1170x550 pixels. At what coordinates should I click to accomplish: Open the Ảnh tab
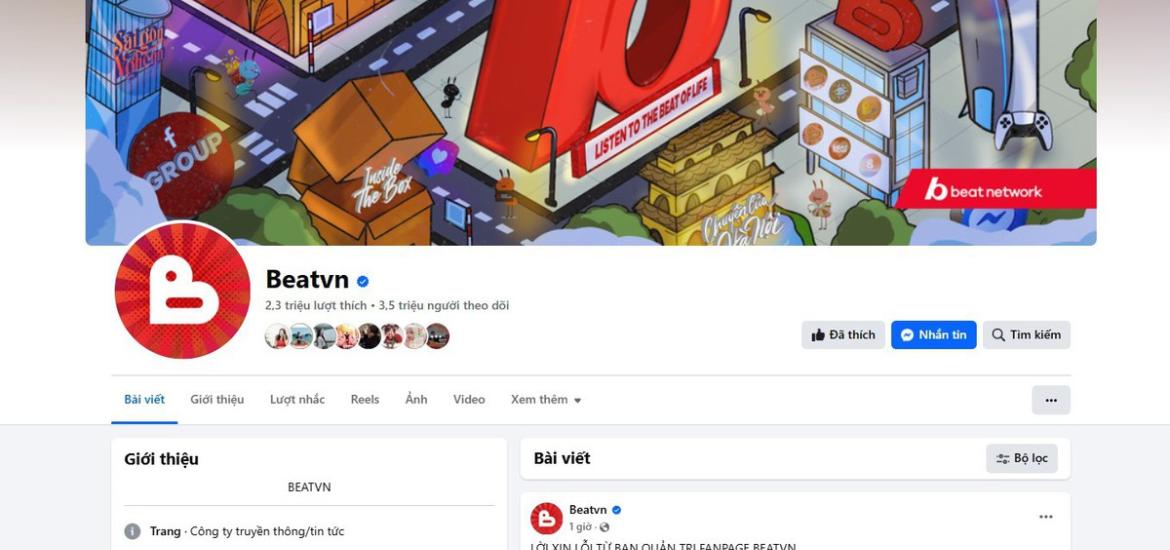(416, 400)
